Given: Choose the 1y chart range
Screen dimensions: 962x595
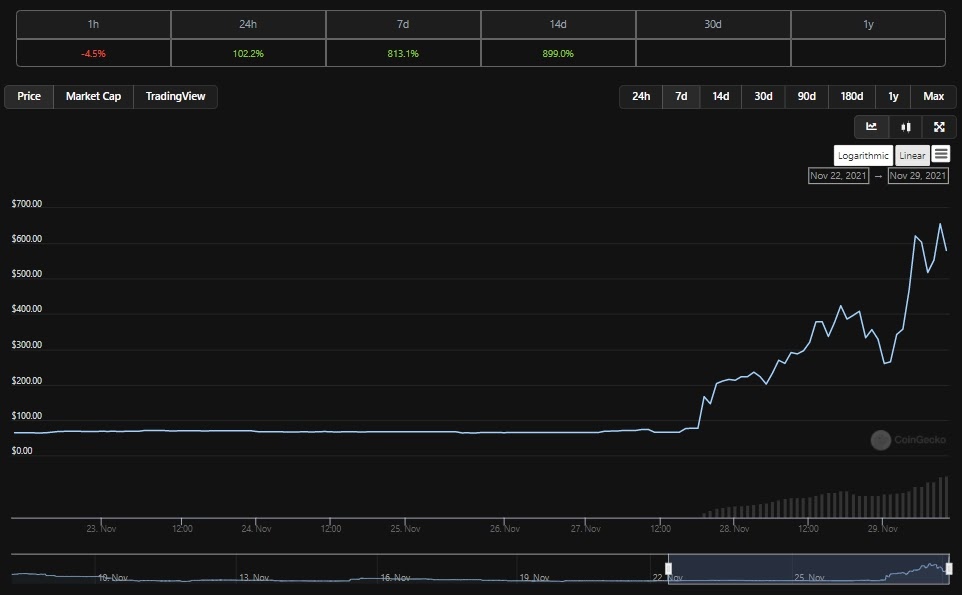Looking at the screenshot, I should coord(893,97).
